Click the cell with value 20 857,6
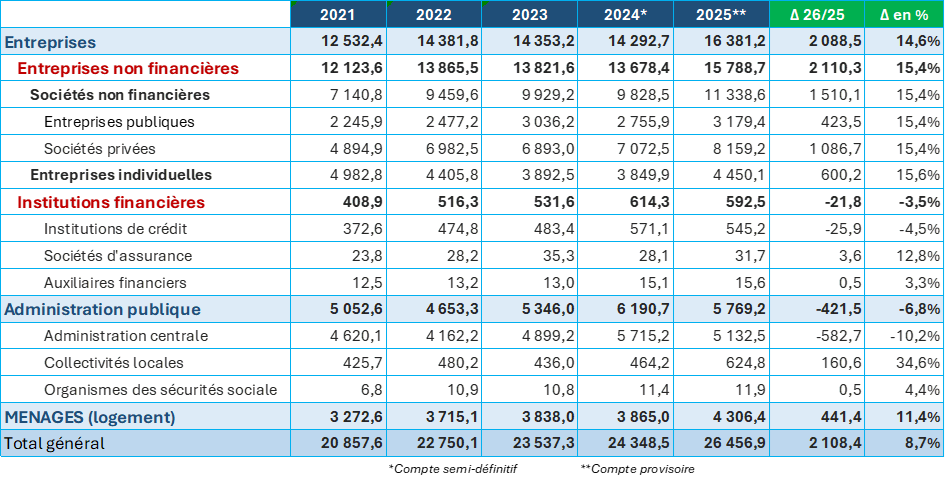The height and width of the screenshot is (478, 945). point(338,444)
